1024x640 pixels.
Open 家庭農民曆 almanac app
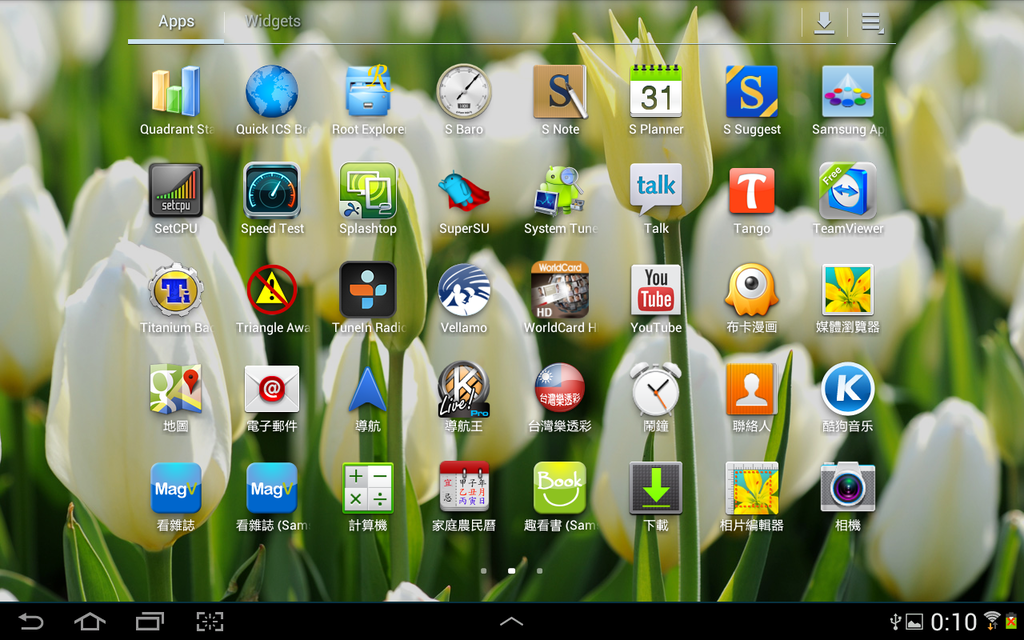point(464,488)
